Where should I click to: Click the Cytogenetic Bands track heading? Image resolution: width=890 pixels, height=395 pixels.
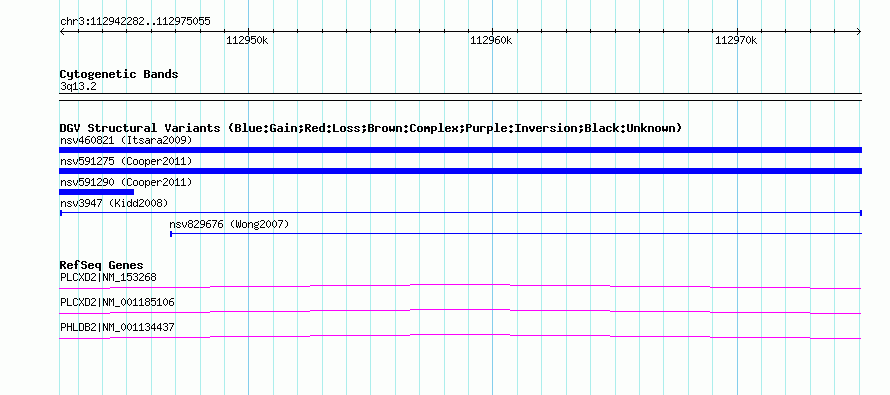(119, 74)
